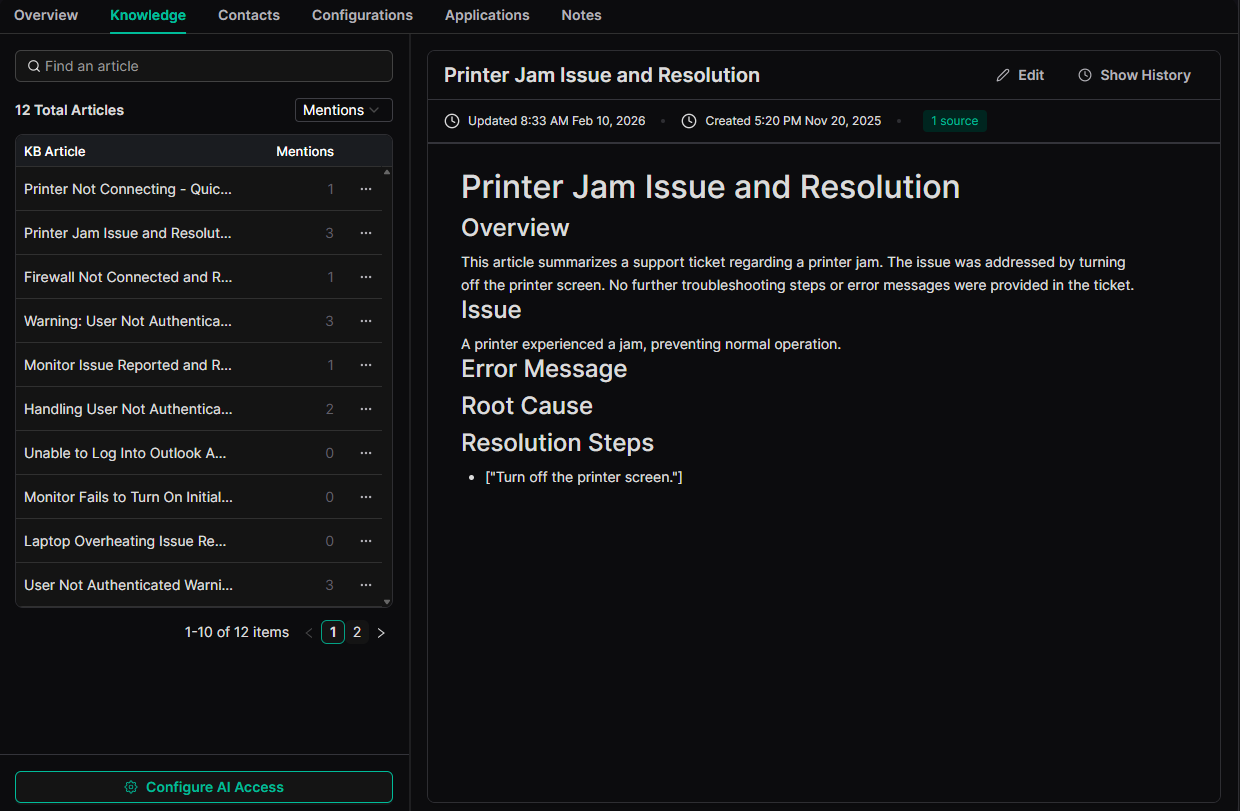Open ellipsis menu for Laptop Overheating Issue article
The image size is (1240, 811).
365,541
